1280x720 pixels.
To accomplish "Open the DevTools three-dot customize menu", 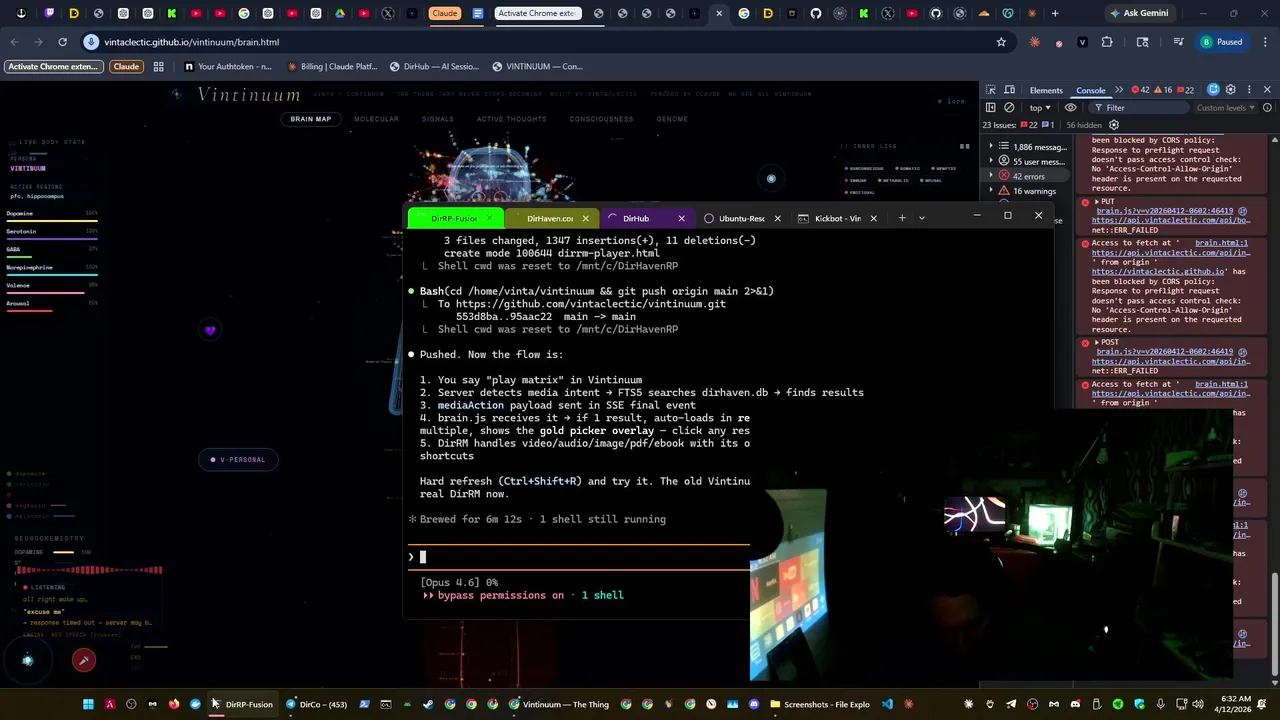I will coord(1249,90).
